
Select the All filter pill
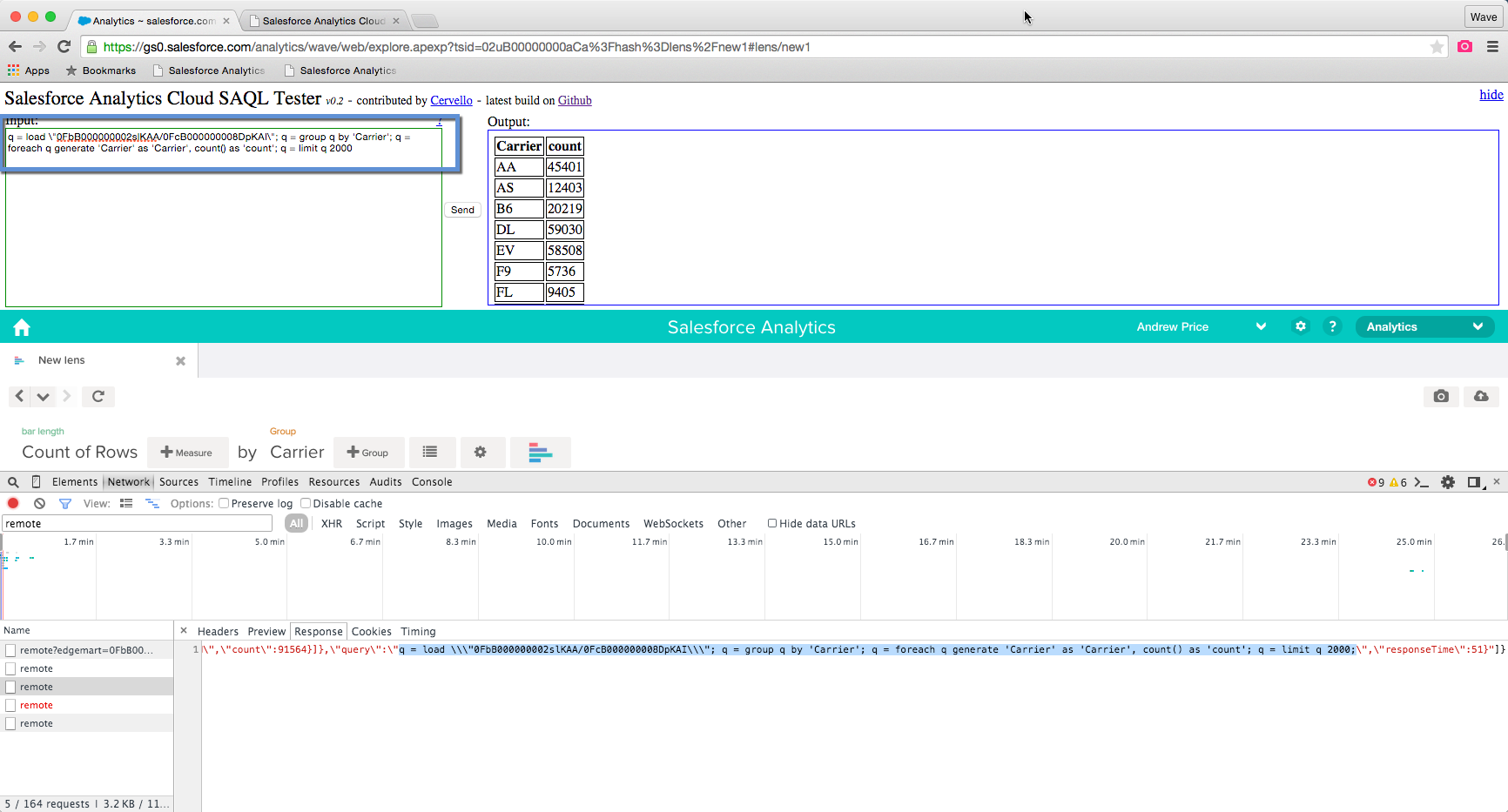point(297,523)
